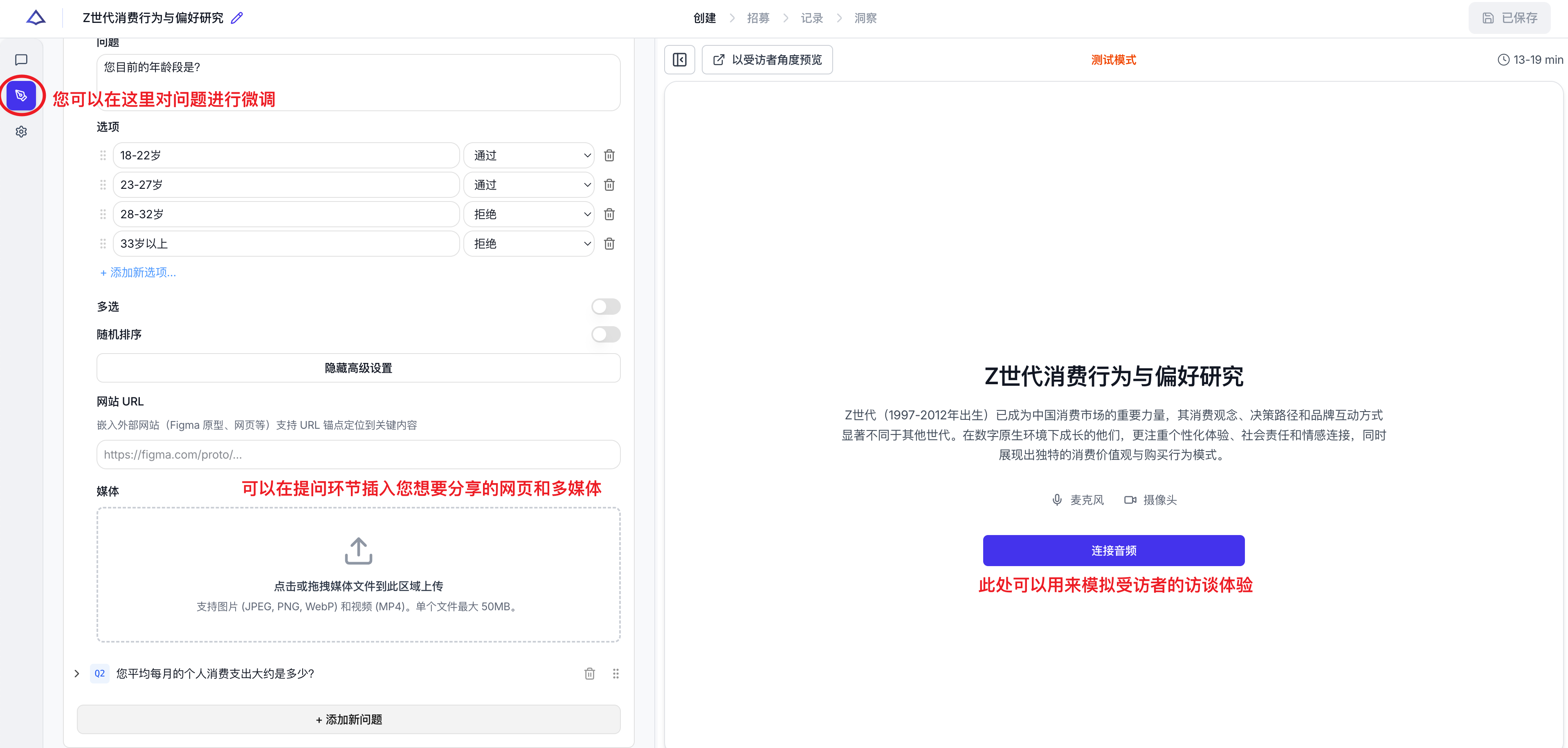Viewport: 1568px width, 748px height.
Task: Click the 以受访者角度预览 button
Action: tap(767, 60)
